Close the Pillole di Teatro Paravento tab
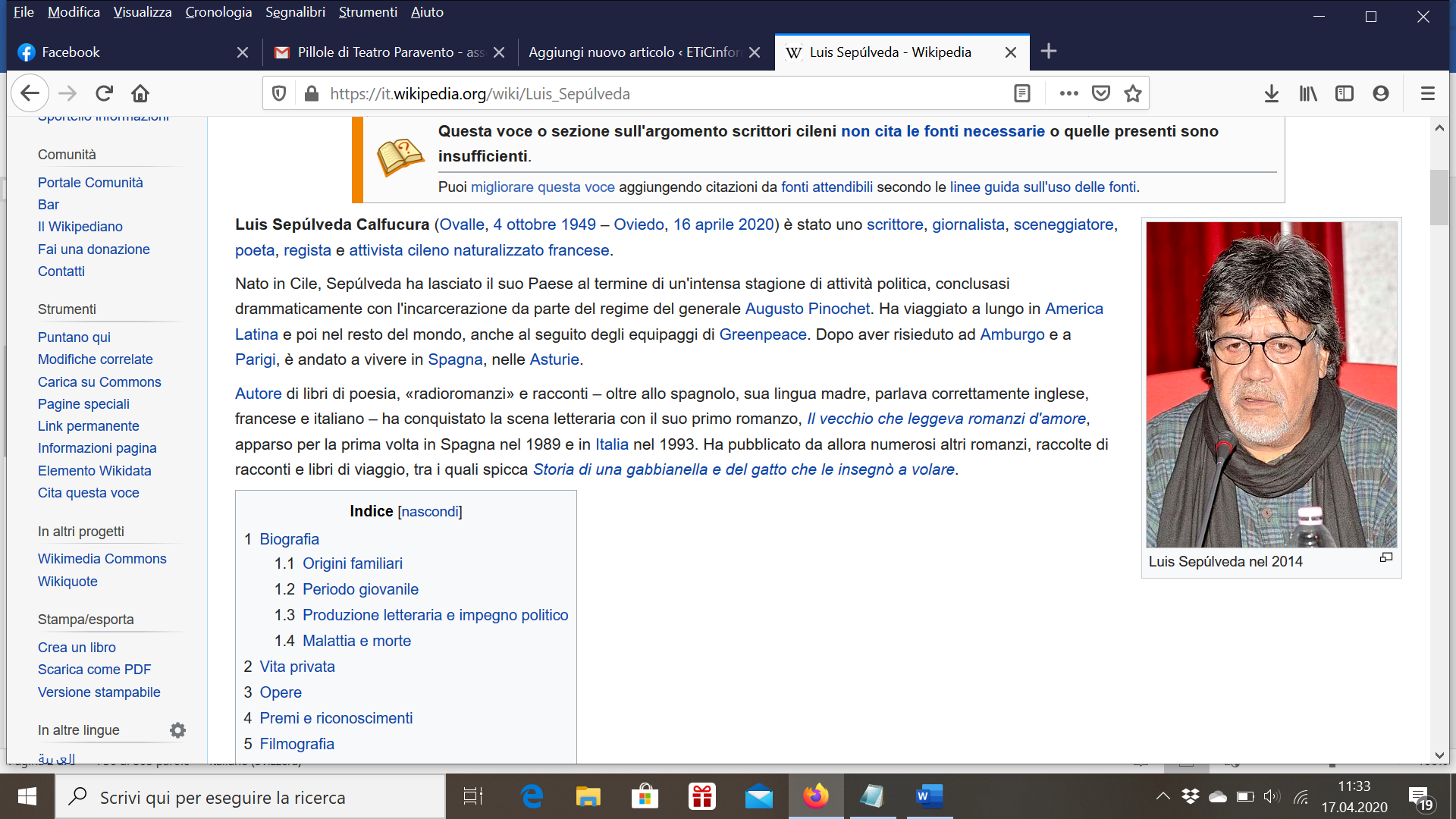Screen dimensions: 1456x819 coord(499,52)
